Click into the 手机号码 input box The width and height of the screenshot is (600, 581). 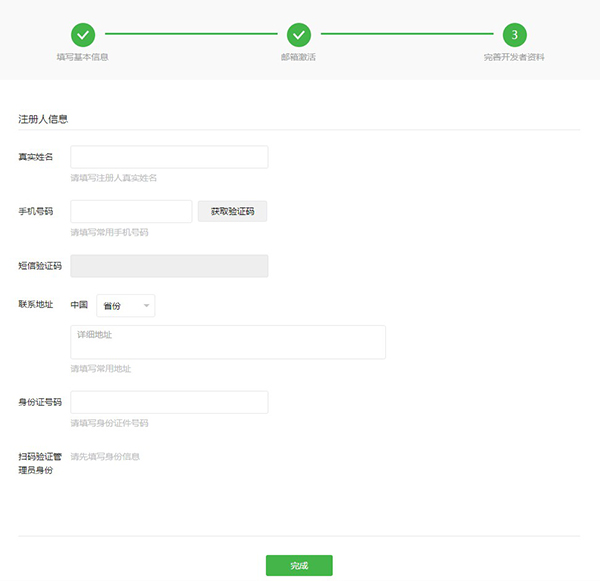tap(131, 211)
